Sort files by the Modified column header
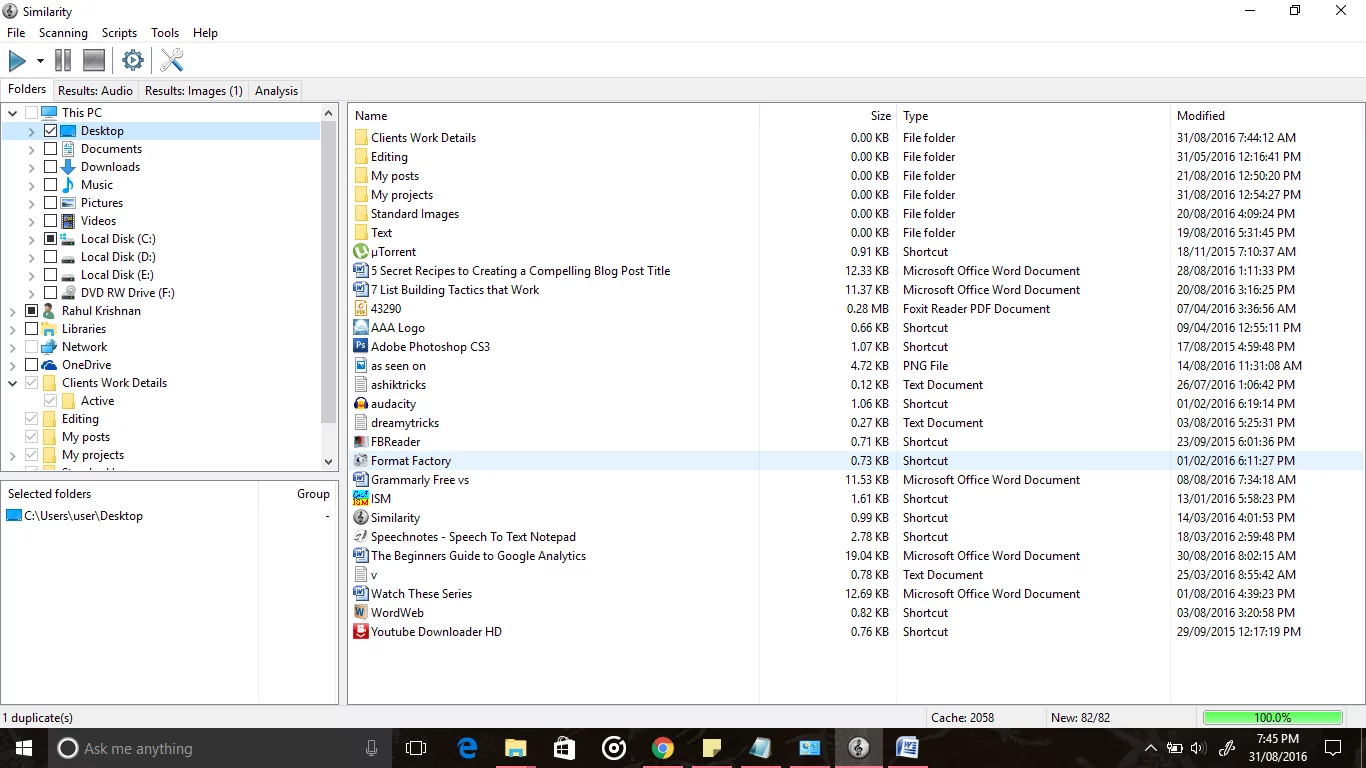The width and height of the screenshot is (1366, 768). coord(1200,116)
